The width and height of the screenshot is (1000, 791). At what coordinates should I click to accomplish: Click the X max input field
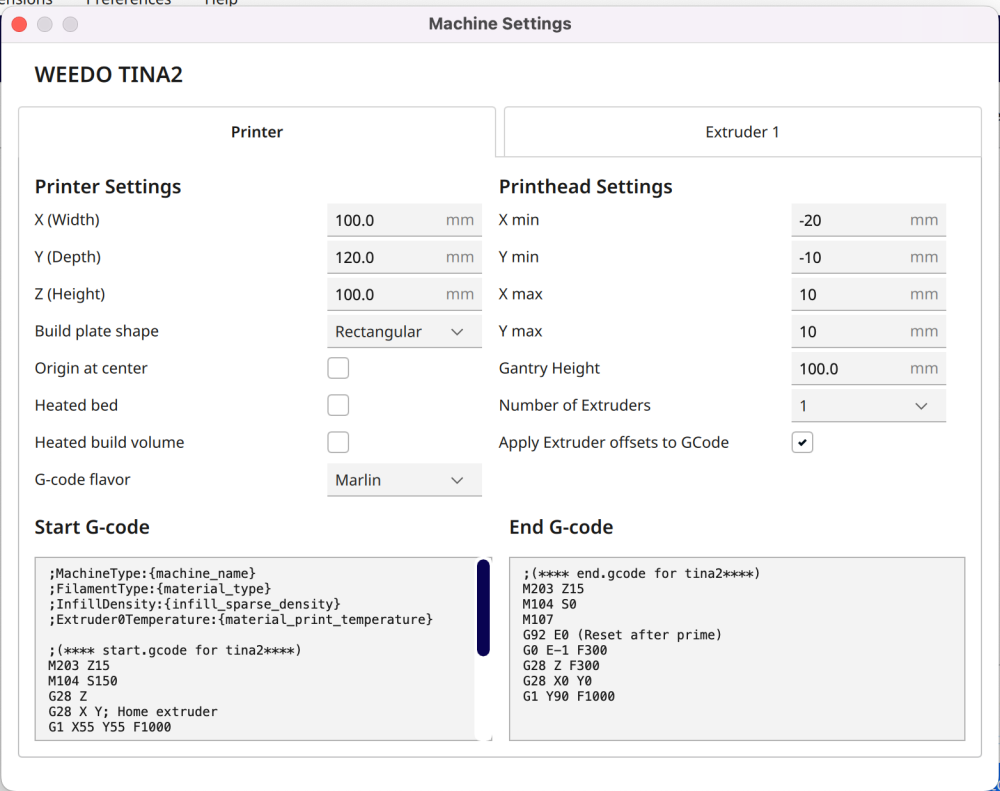[x=869, y=295]
